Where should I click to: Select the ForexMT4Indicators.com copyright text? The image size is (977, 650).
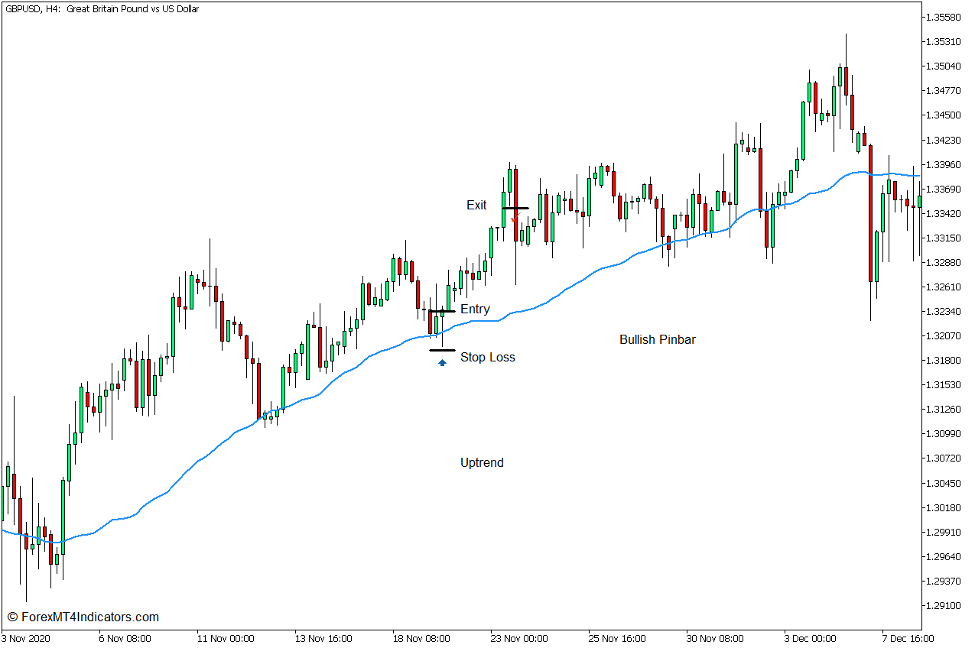click(87, 615)
